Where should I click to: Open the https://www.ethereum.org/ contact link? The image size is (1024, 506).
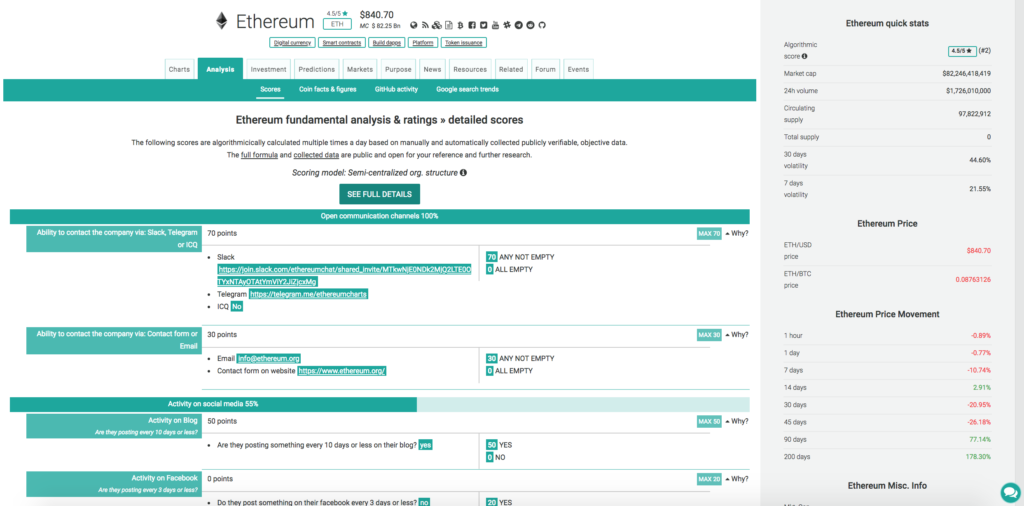click(x=342, y=371)
